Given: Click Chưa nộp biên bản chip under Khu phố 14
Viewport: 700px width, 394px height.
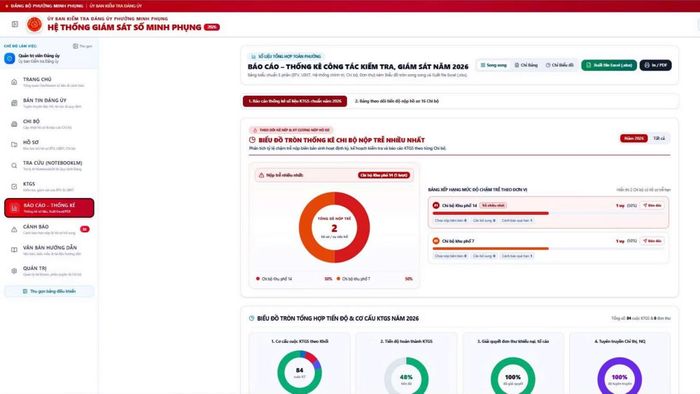Looking at the screenshot, I should [x=451, y=220].
